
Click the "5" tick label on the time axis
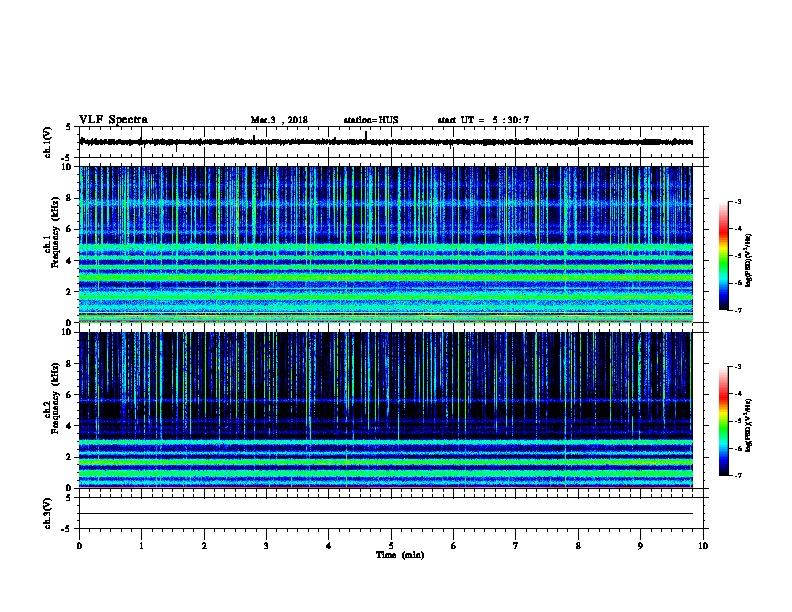[x=391, y=546]
